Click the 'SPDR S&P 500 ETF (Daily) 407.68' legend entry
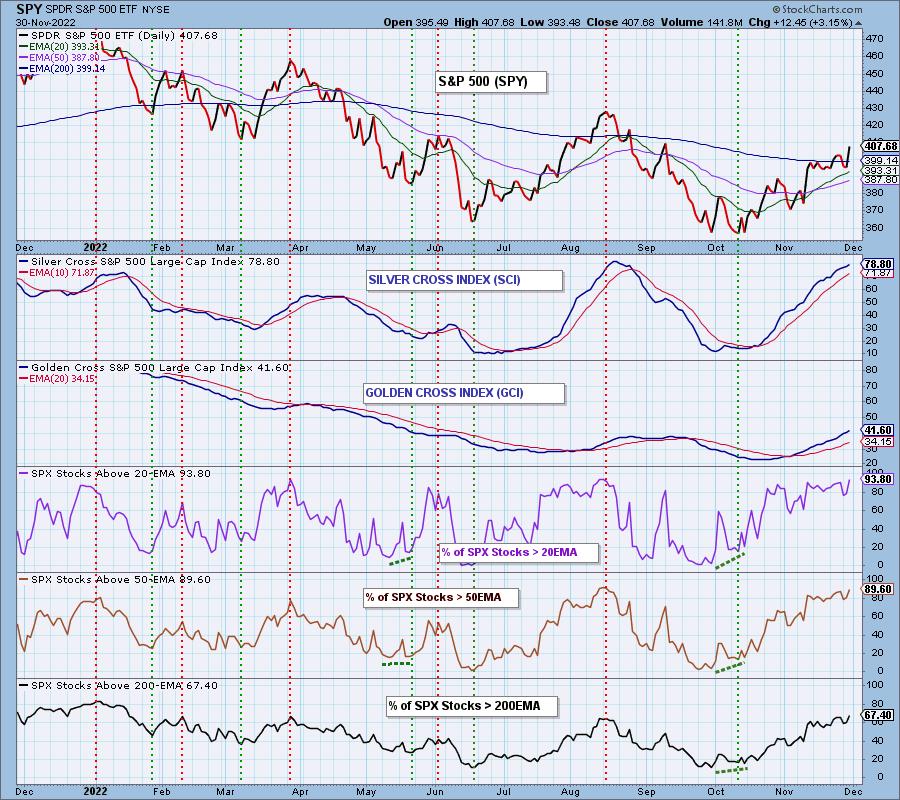This screenshot has height=800, width=900. click(119, 36)
